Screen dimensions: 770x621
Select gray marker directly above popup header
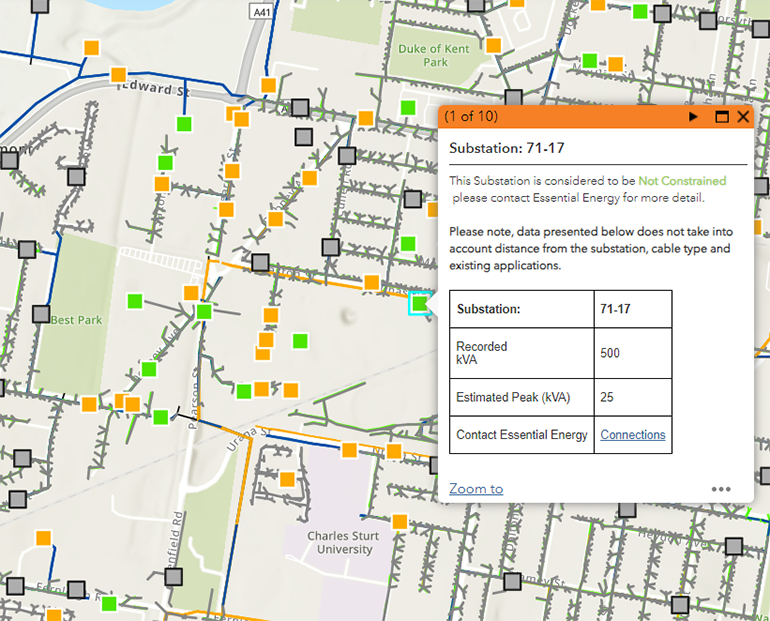[514, 97]
